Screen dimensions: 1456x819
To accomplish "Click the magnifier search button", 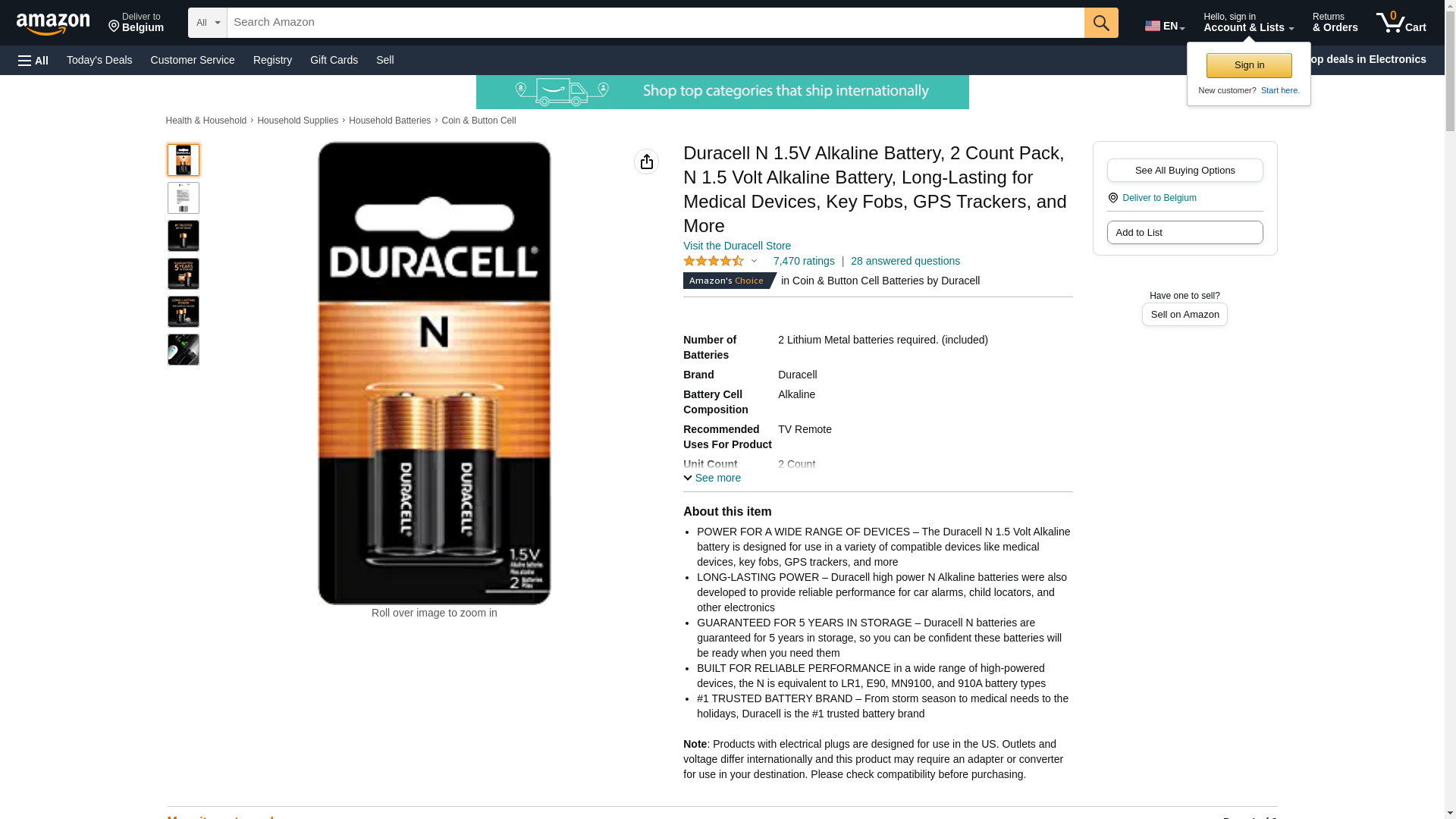I will coord(1101,23).
